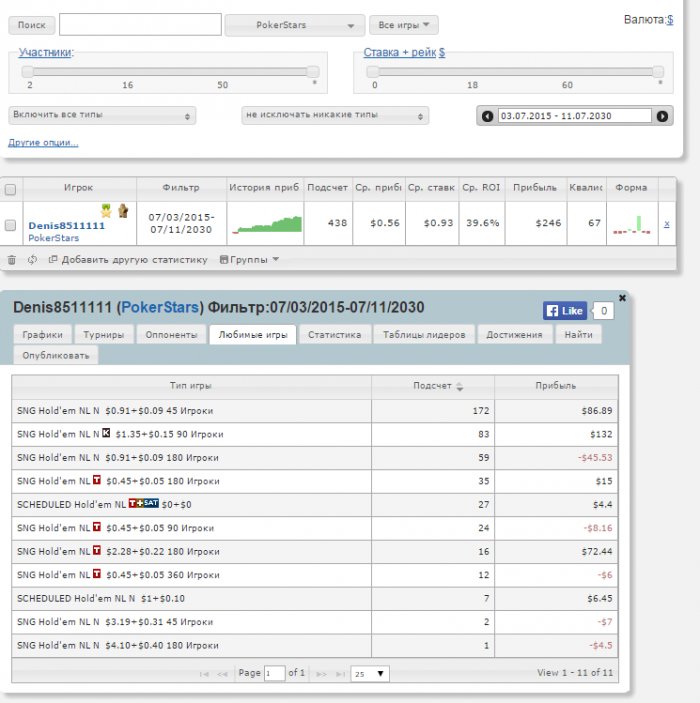Open the Статистика tab

click(335, 335)
